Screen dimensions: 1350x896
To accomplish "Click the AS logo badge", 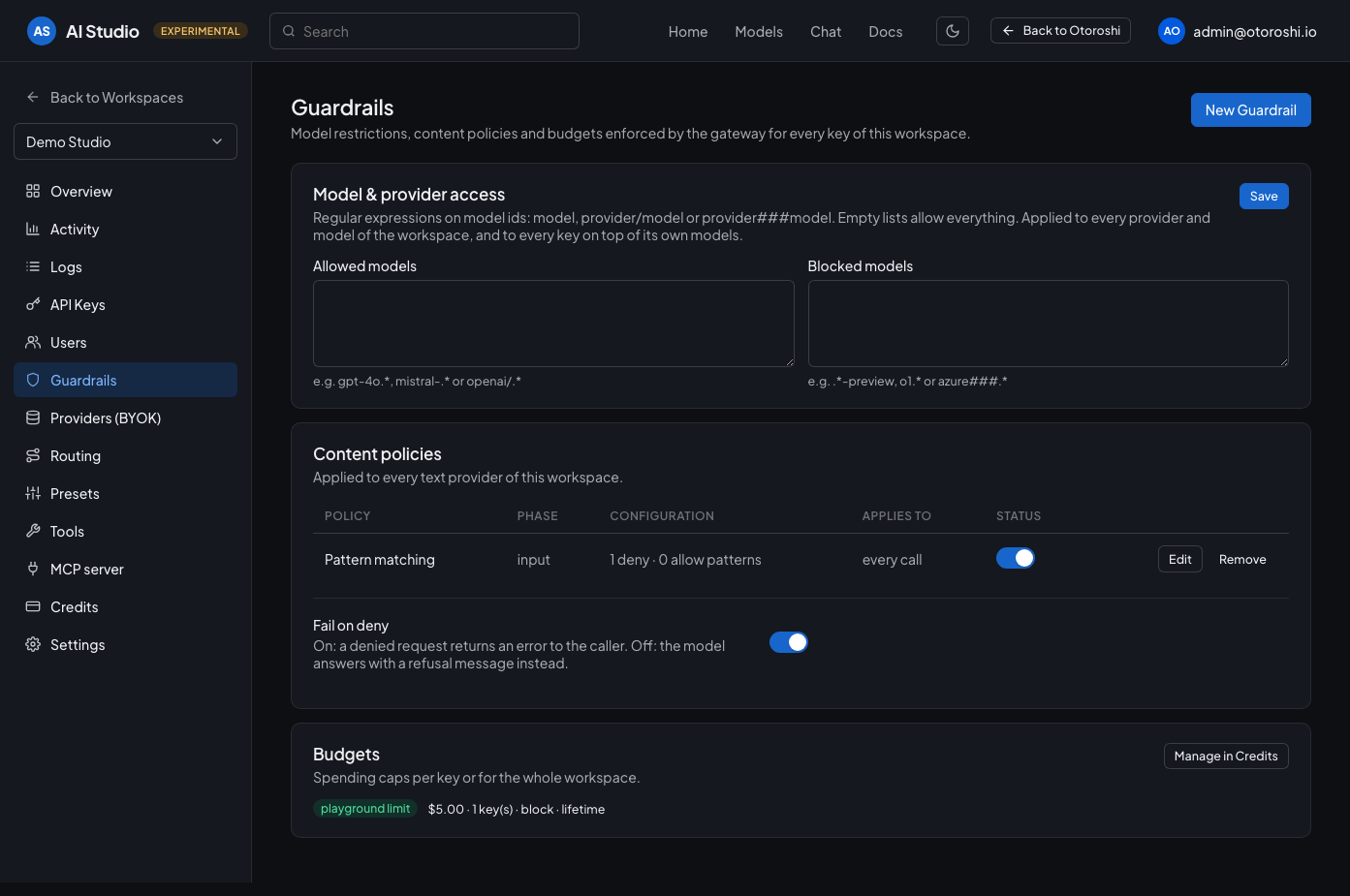I will (x=42, y=31).
